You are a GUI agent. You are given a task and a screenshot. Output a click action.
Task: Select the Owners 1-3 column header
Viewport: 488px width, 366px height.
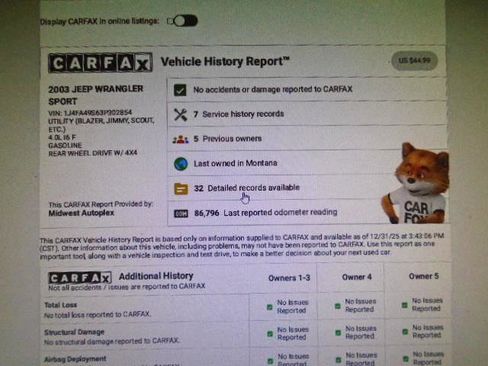pyautogui.click(x=289, y=278)
